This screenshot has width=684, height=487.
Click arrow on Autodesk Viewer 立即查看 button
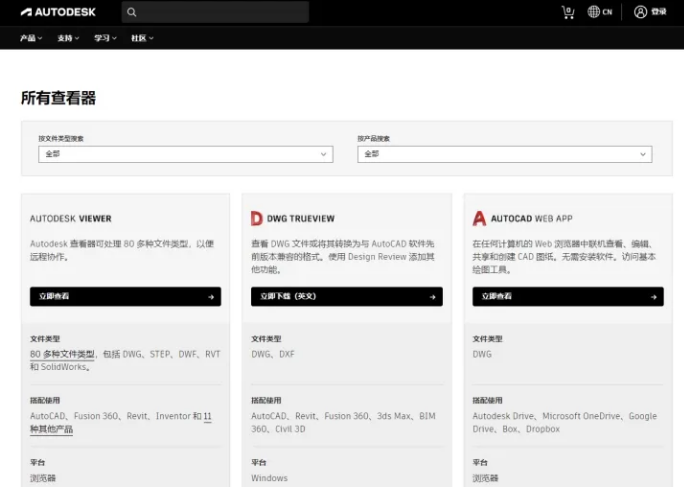211,297
